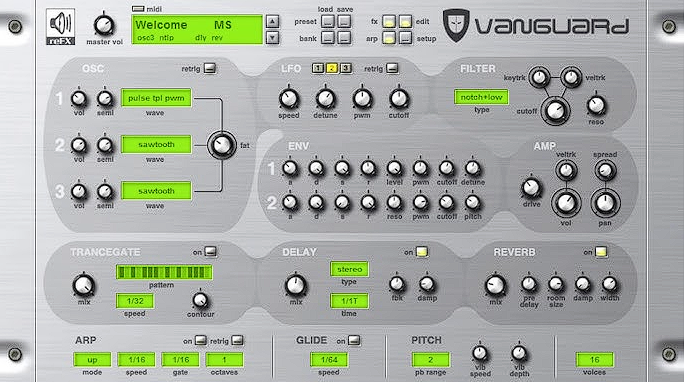Open arp gate selector
The width and height of the screenshot is (684, 382).
[181, 360]
